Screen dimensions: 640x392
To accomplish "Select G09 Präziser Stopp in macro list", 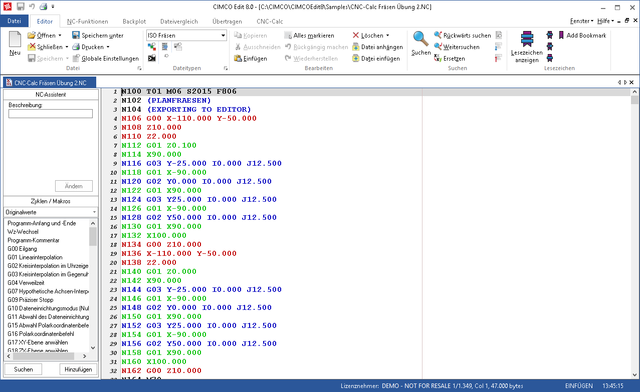I will click(30, 300).
